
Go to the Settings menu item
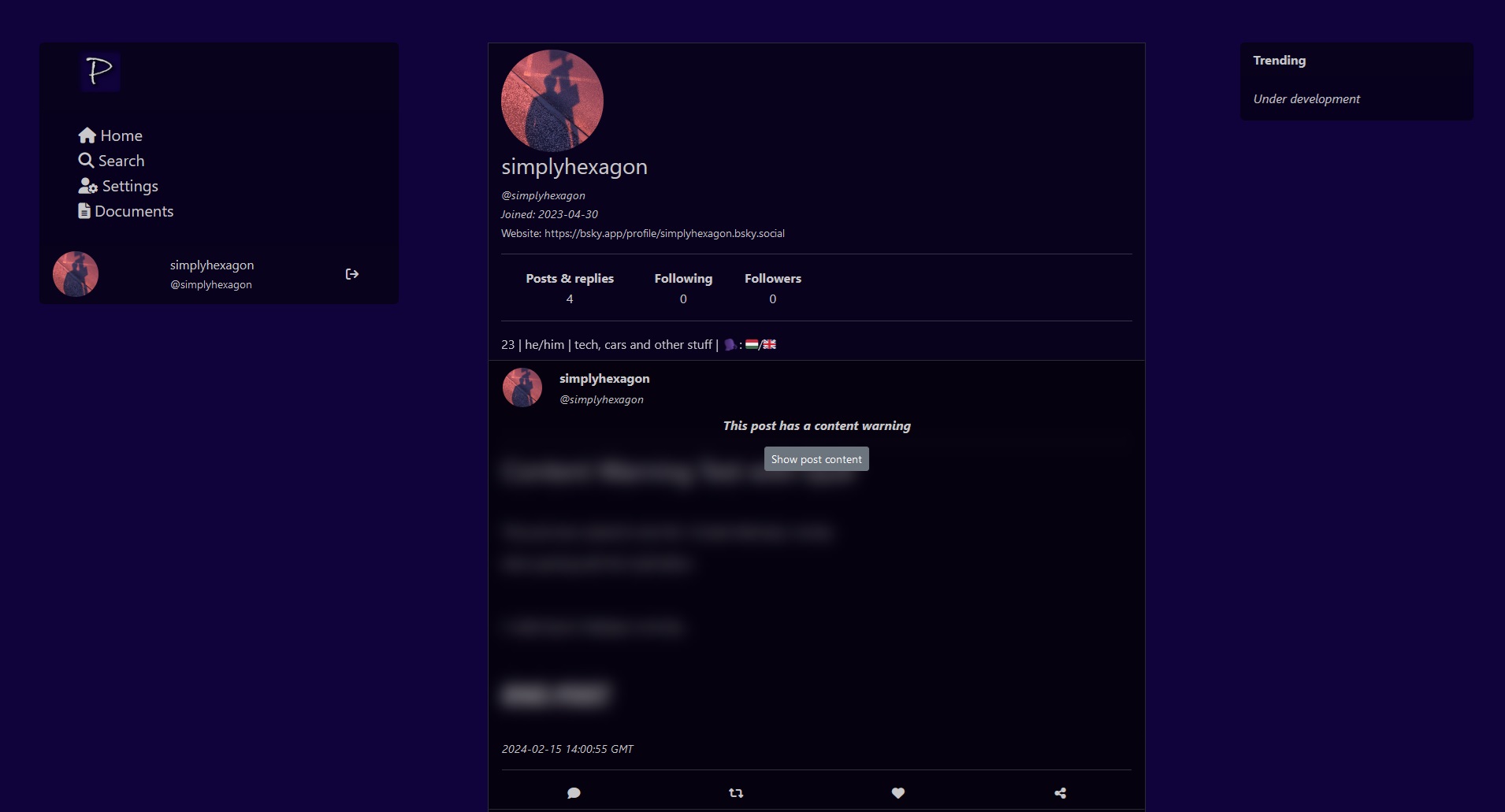click(130, 186)
